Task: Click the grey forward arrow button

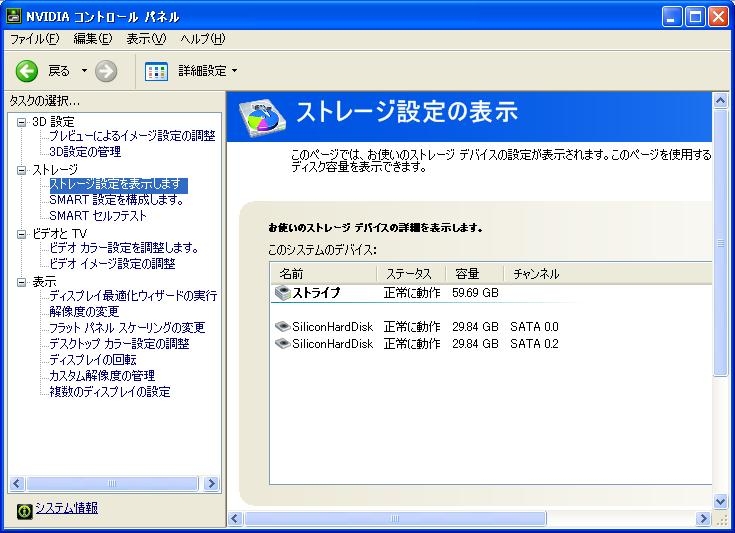Action: [x=106, y=71]
